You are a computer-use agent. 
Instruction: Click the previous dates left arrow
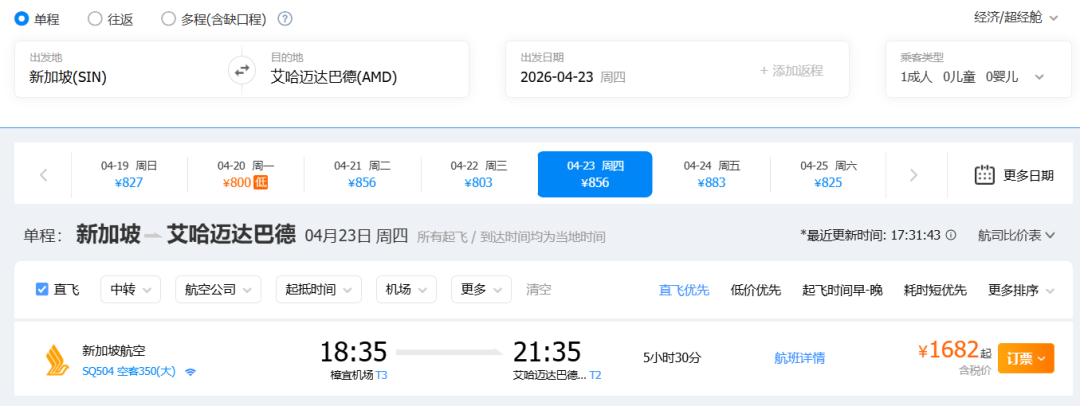pos(44,175)
